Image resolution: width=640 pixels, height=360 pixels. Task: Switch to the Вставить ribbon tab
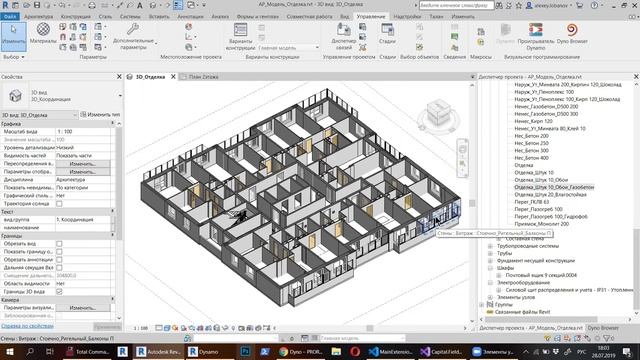click(159, 17)
